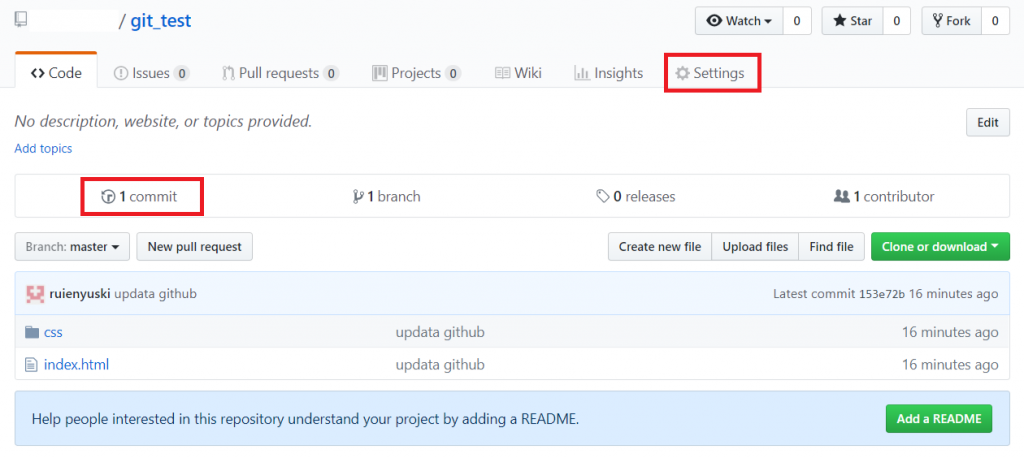
Task: Click the fork count next to Fork
Action: (995, 21)
